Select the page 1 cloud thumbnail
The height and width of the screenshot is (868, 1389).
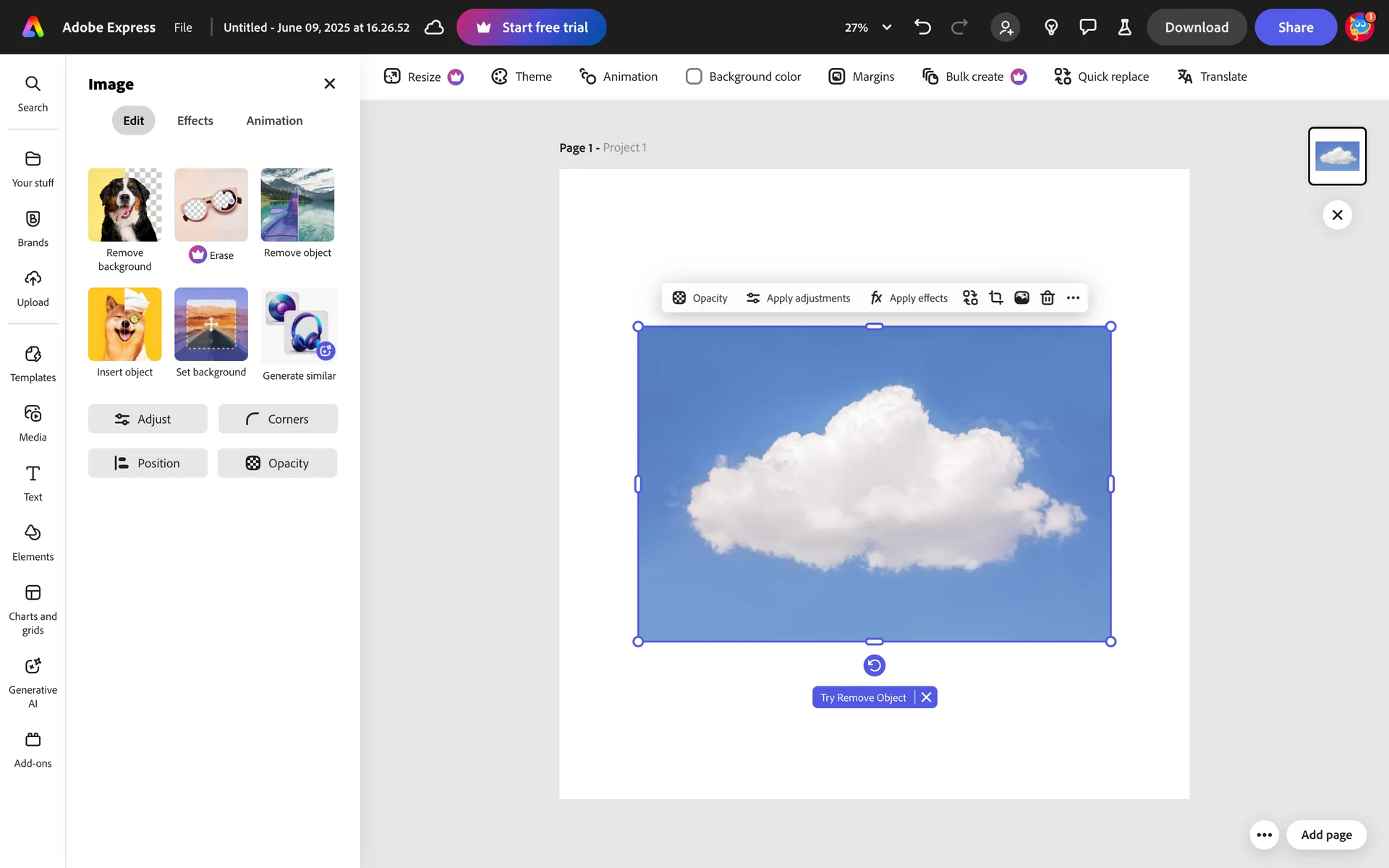1337,156
